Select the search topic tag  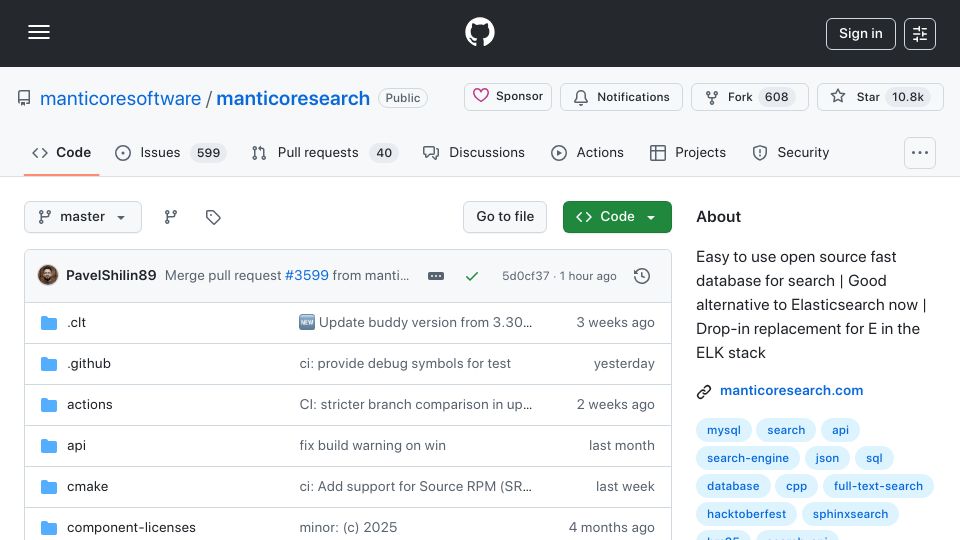786,430
